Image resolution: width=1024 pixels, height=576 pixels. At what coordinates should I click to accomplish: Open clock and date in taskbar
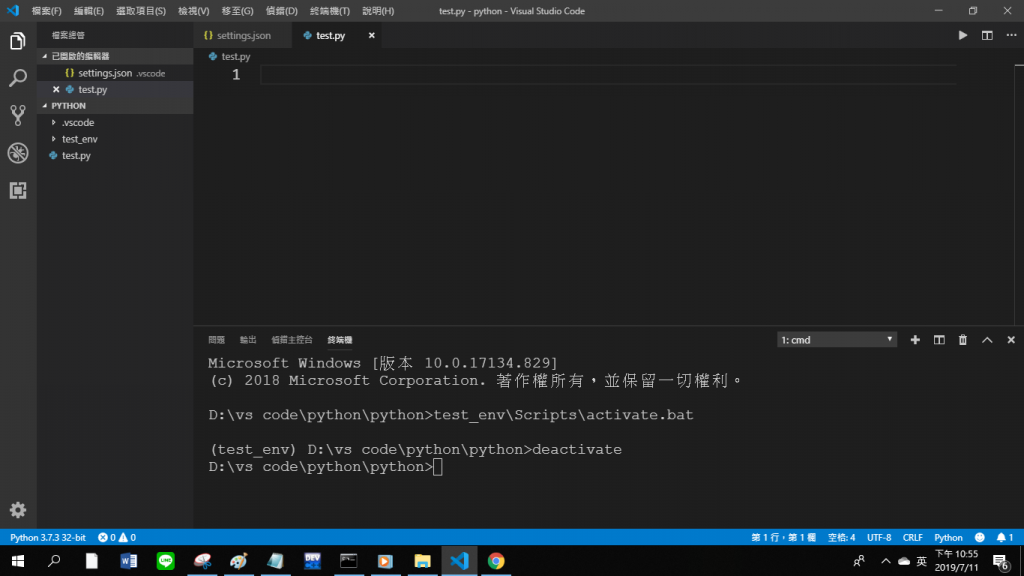tap(957, 561)
